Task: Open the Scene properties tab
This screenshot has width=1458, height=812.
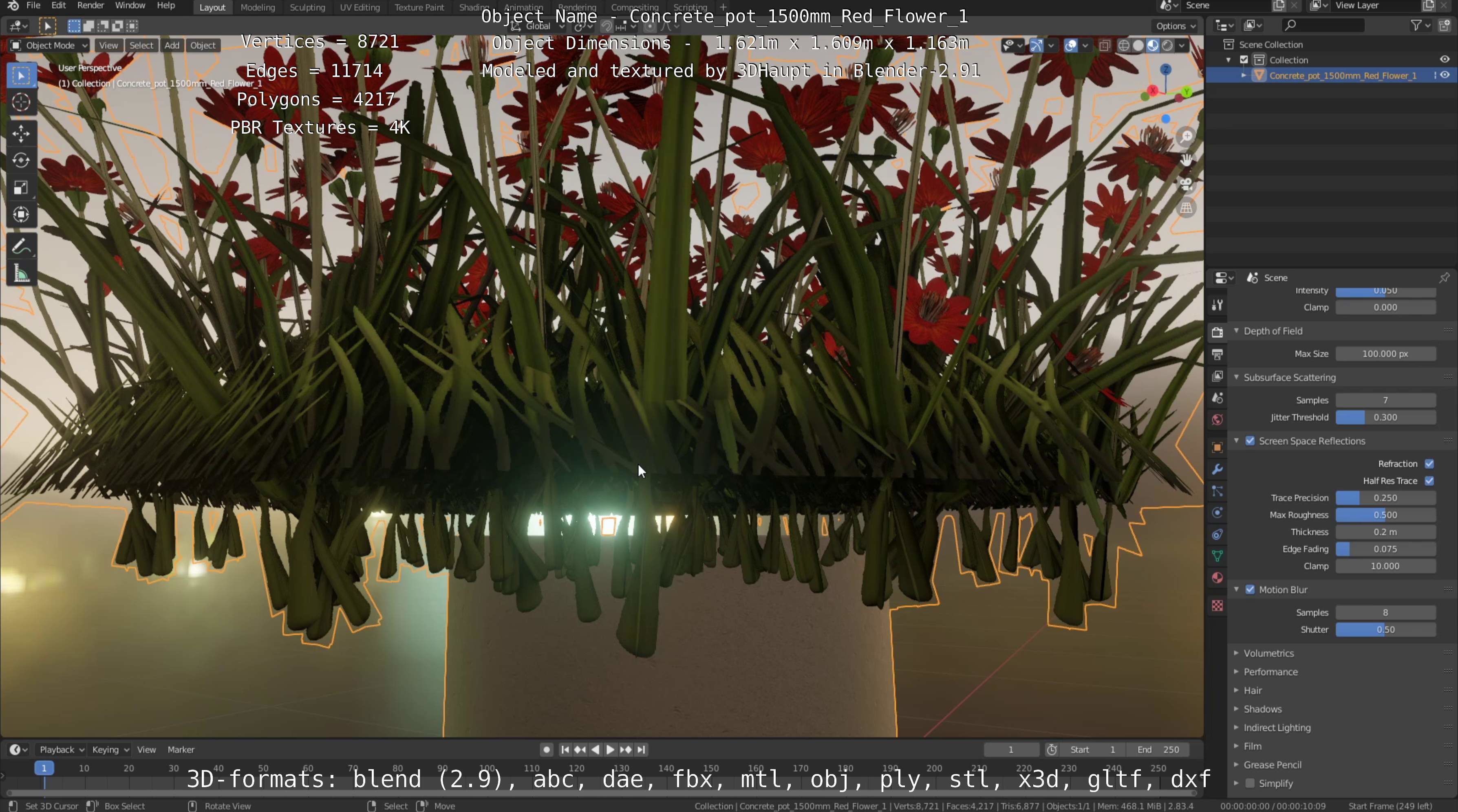Action: point(1218,398)
